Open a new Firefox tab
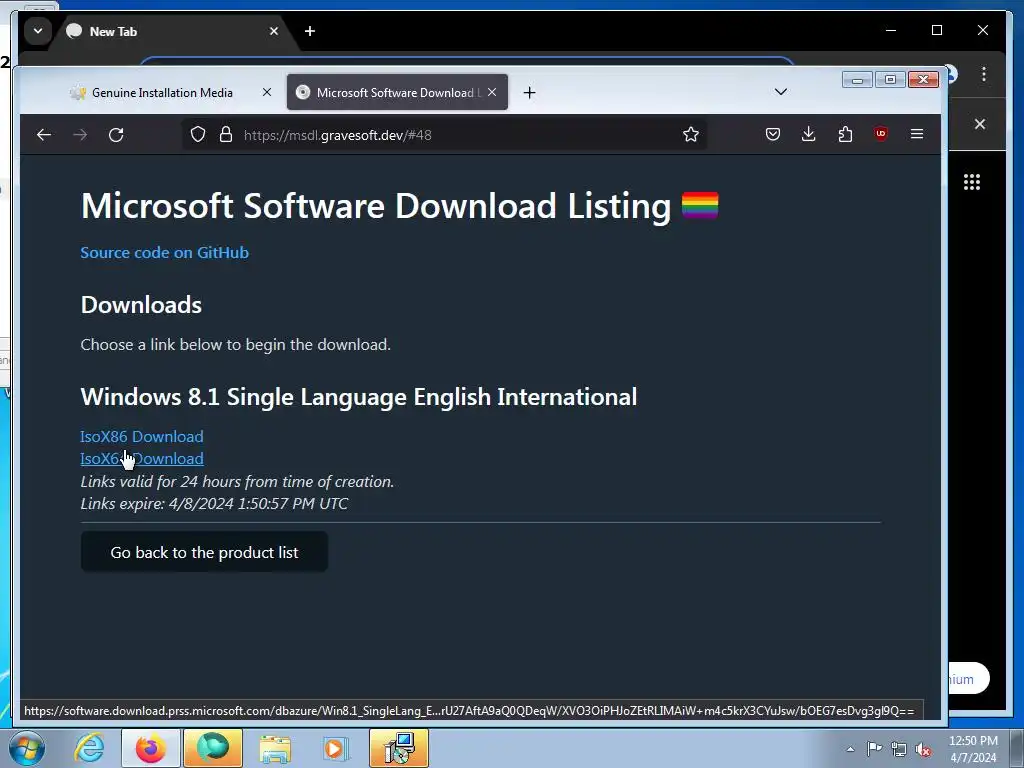Viewport: 1024px width, 768px height. coord(530,93)
